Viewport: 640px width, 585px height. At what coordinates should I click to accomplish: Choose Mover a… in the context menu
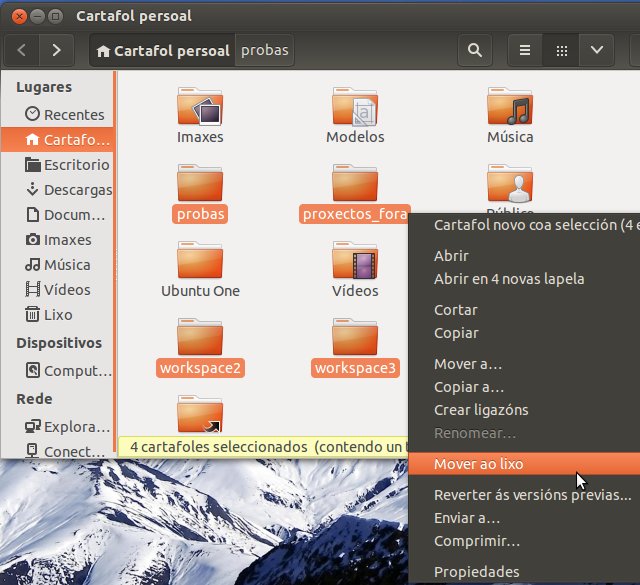[524, 364]
